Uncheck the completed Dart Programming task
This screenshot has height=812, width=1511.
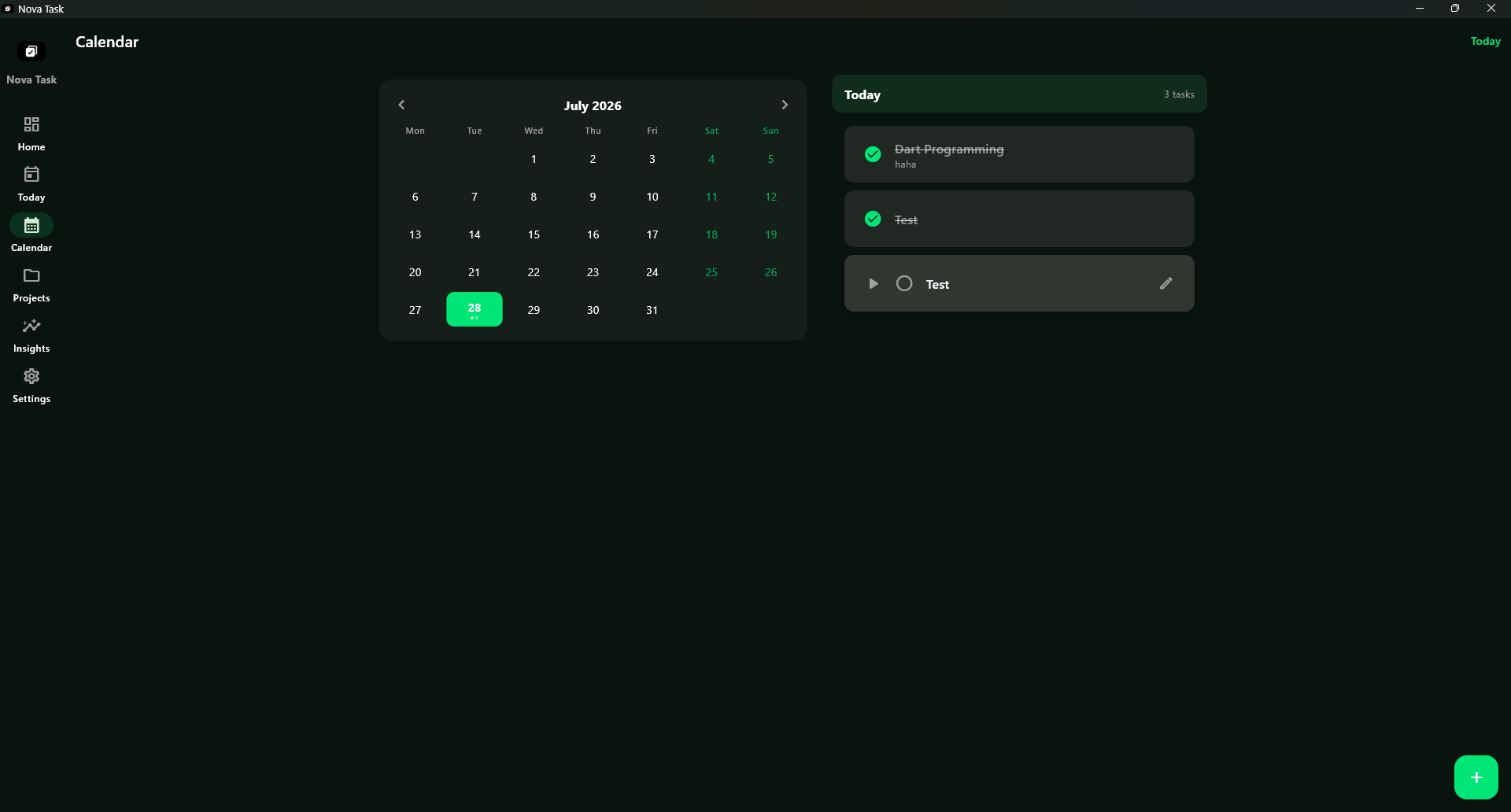(873, 154)
